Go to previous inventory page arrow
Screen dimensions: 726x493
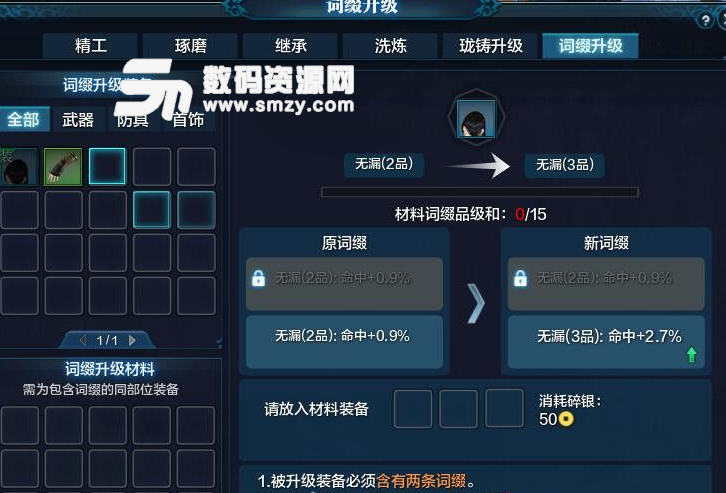click(x=83, y=340)
